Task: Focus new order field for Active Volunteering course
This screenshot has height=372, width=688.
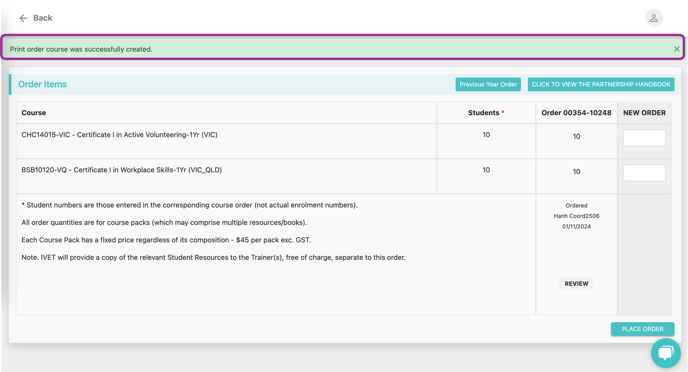Action: coord(644,137)
